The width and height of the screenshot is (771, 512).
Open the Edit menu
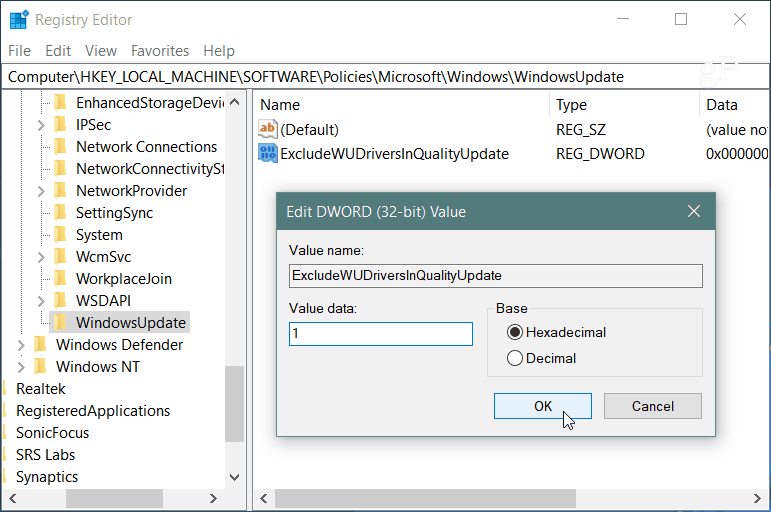pos(58,51)
